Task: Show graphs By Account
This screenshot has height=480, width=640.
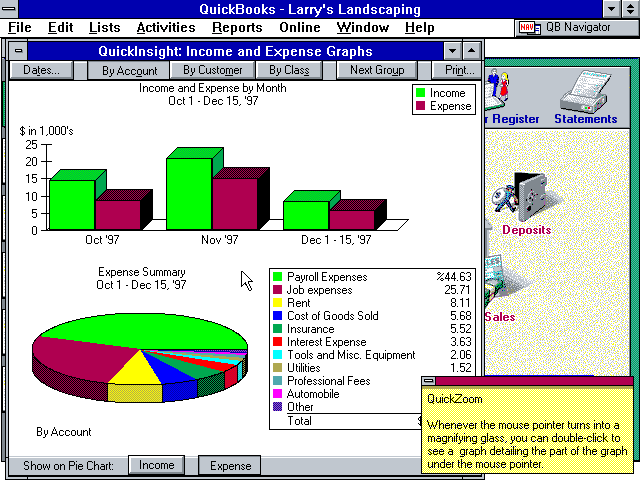Action: [x=129, y=70]
